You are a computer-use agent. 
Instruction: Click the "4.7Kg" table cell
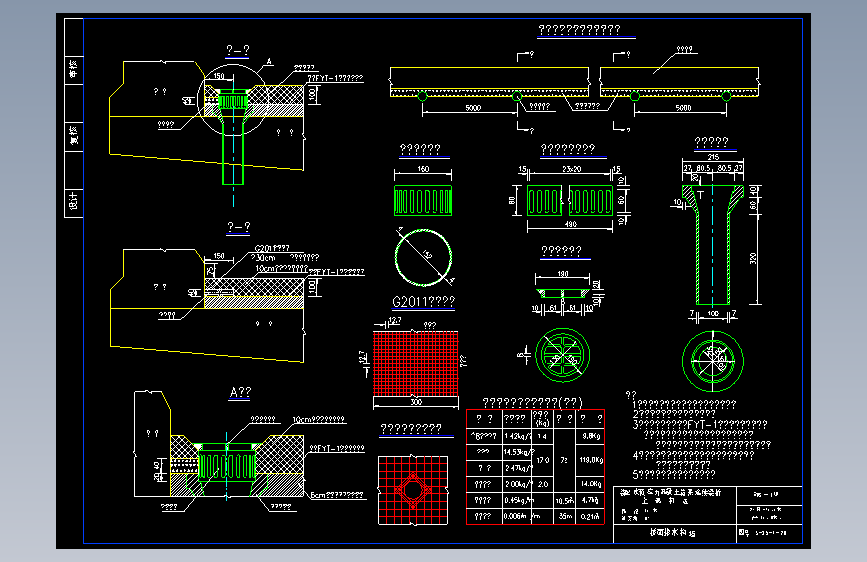591,500
